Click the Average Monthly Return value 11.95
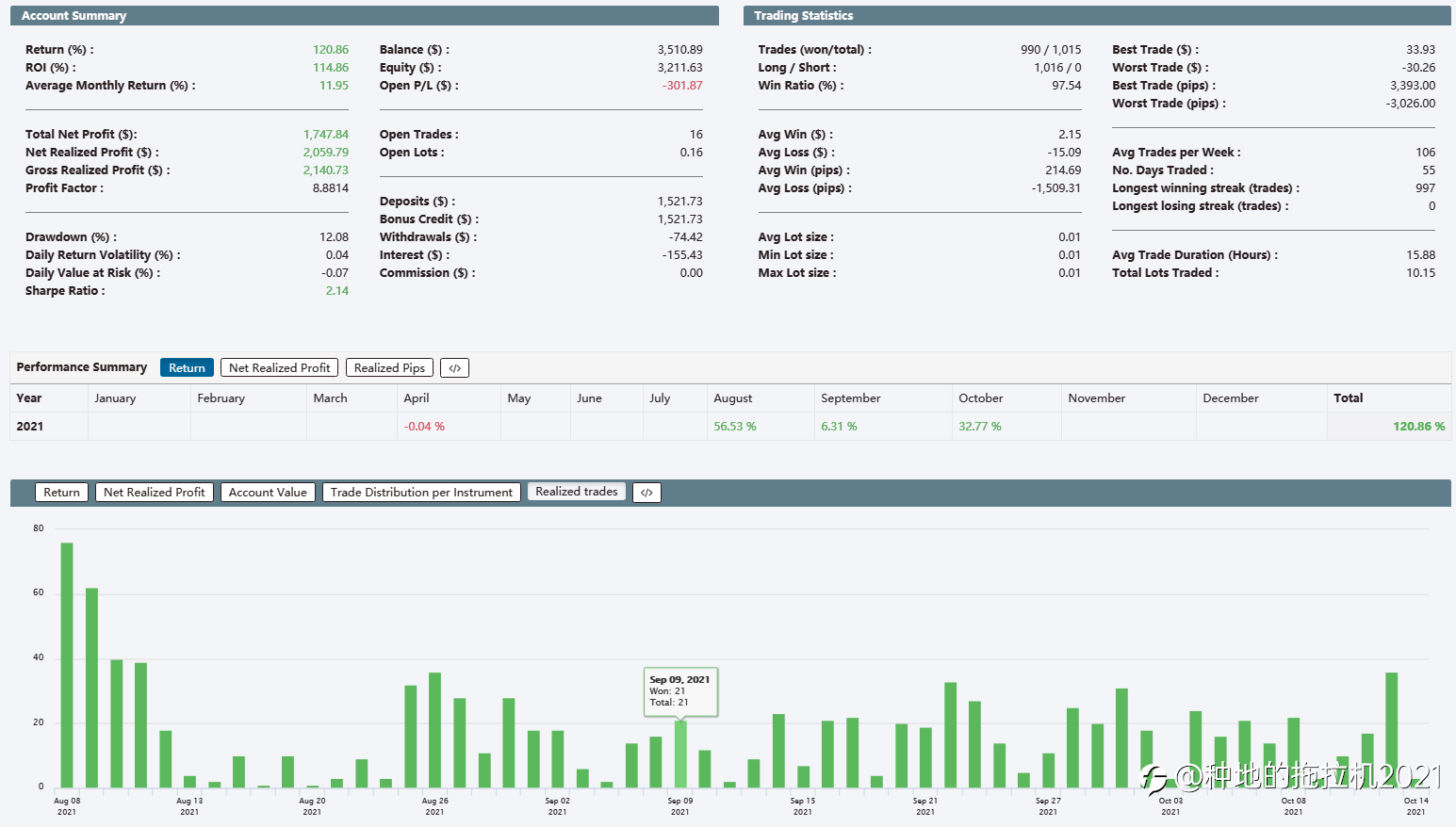Screen dimensions: 1456x827 (x=334, y=86)
